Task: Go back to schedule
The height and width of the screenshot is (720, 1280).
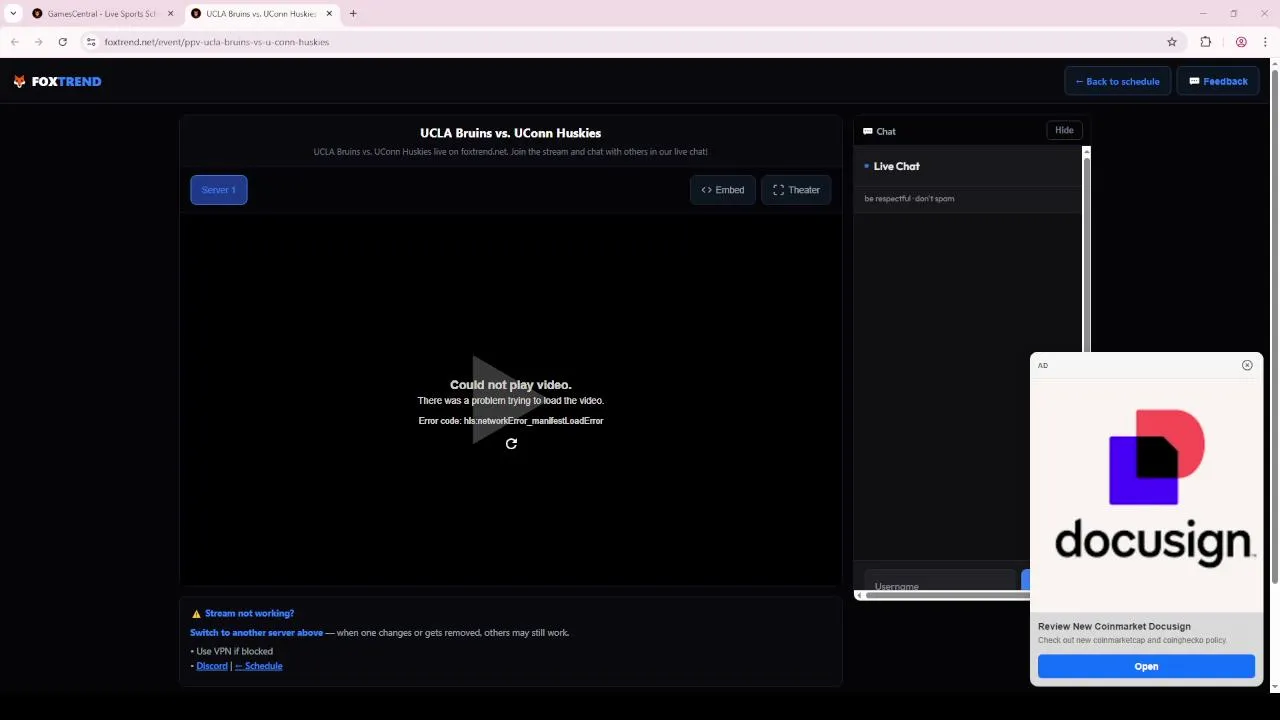Action: (x=1117, y=82)
